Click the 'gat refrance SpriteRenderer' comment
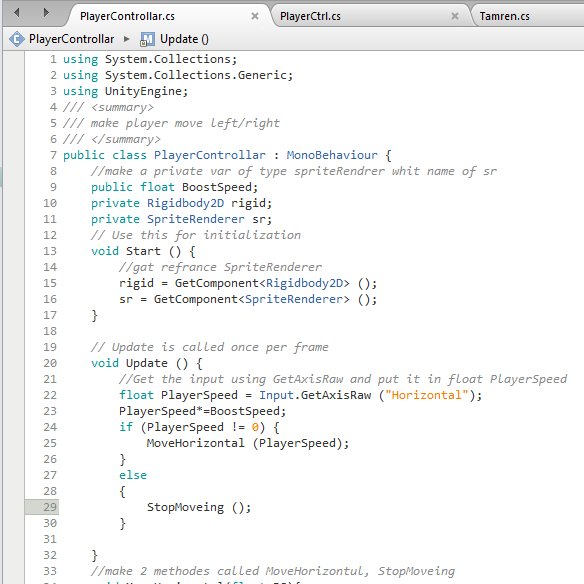The height and width of the screenshot is (584, 584). point(220,267)
